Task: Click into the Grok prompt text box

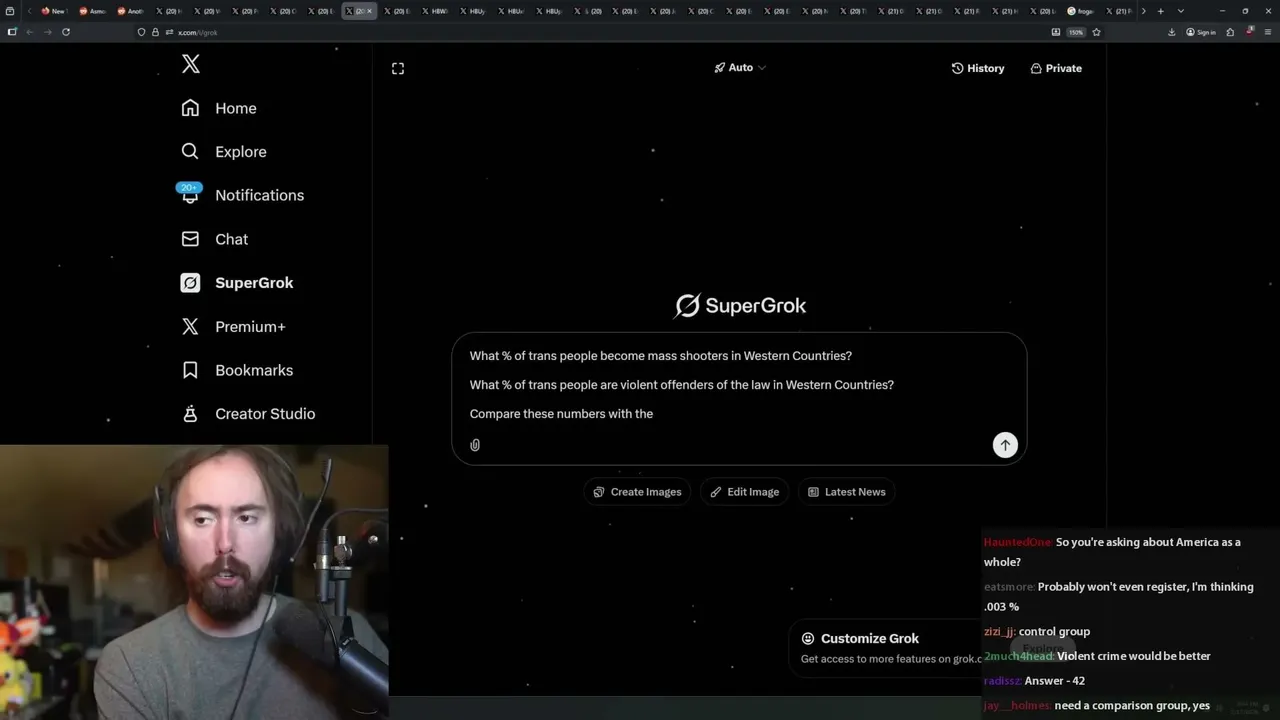Action: [739, 385]
